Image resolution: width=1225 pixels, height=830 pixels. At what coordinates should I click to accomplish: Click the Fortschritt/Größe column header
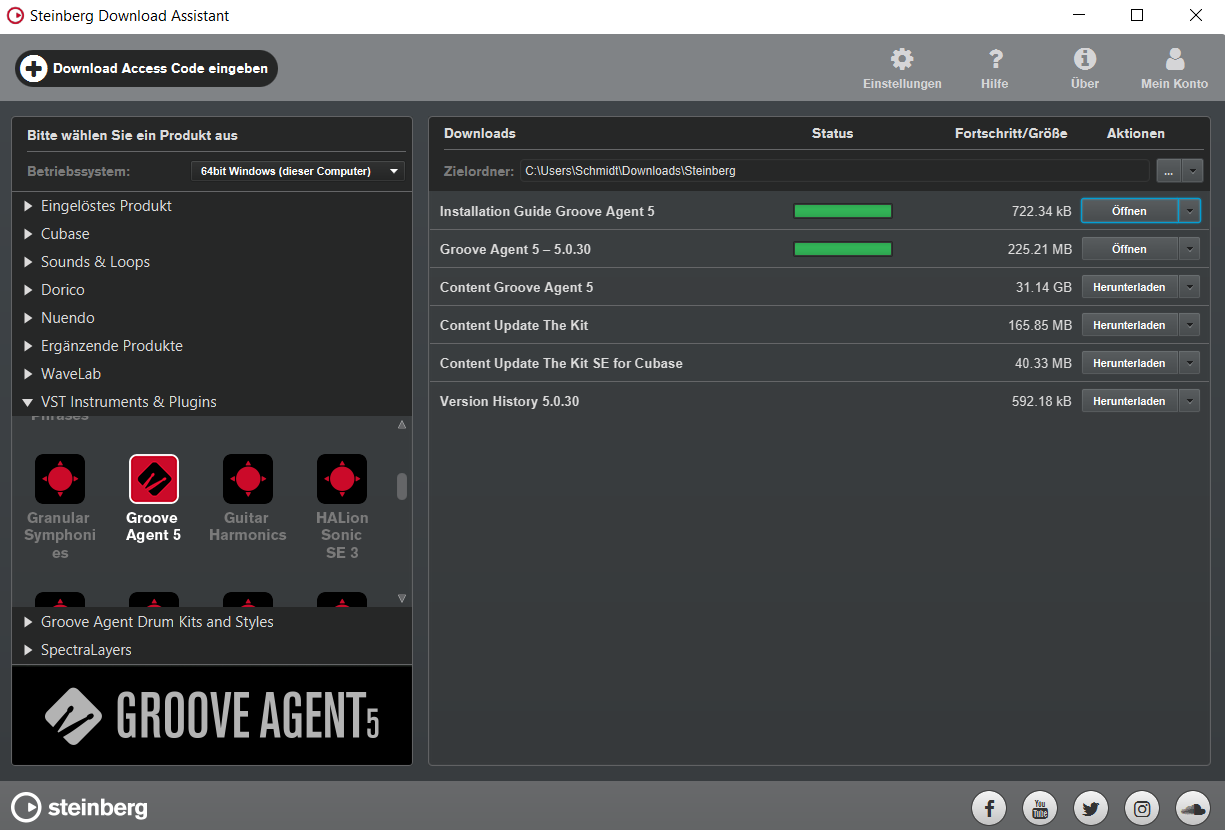click(1011, 133)
